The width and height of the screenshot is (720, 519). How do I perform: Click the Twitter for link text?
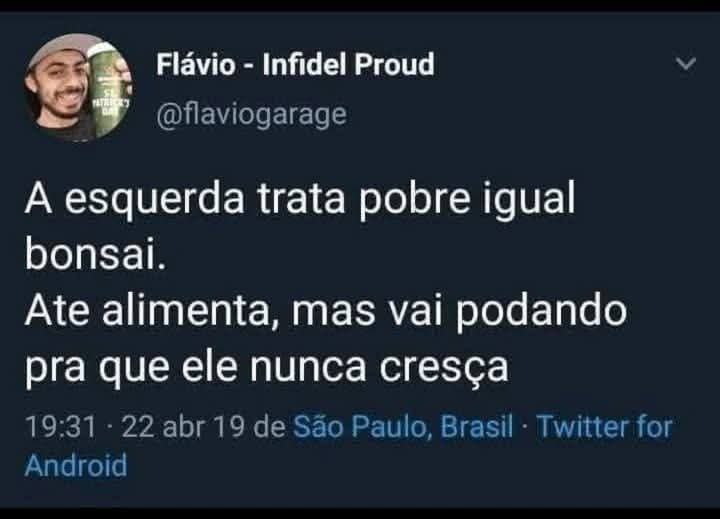(x=604, y=426)
